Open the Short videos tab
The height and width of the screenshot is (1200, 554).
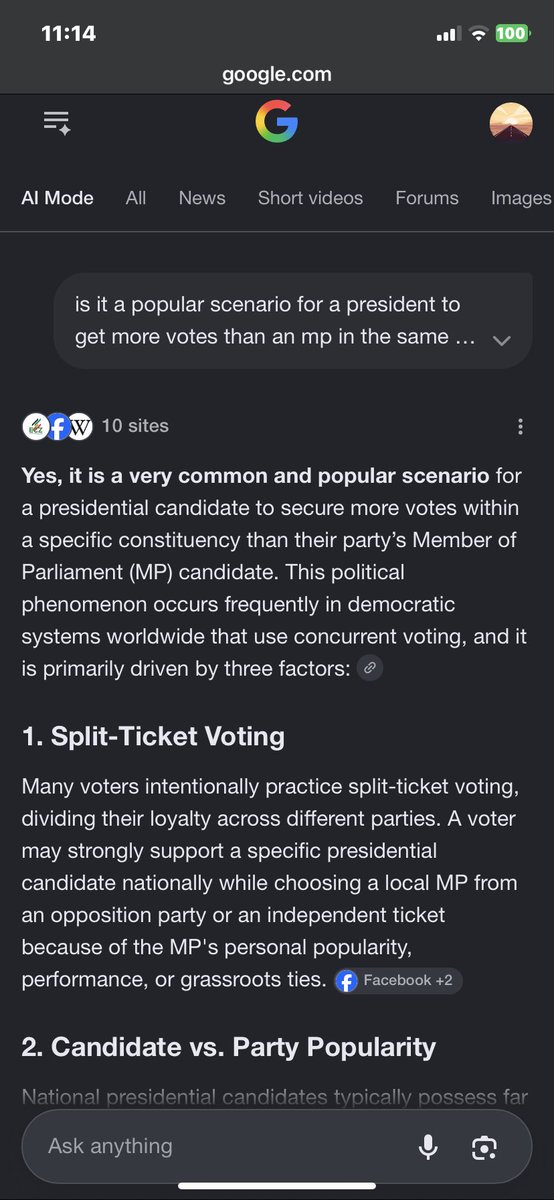(310, 198)
